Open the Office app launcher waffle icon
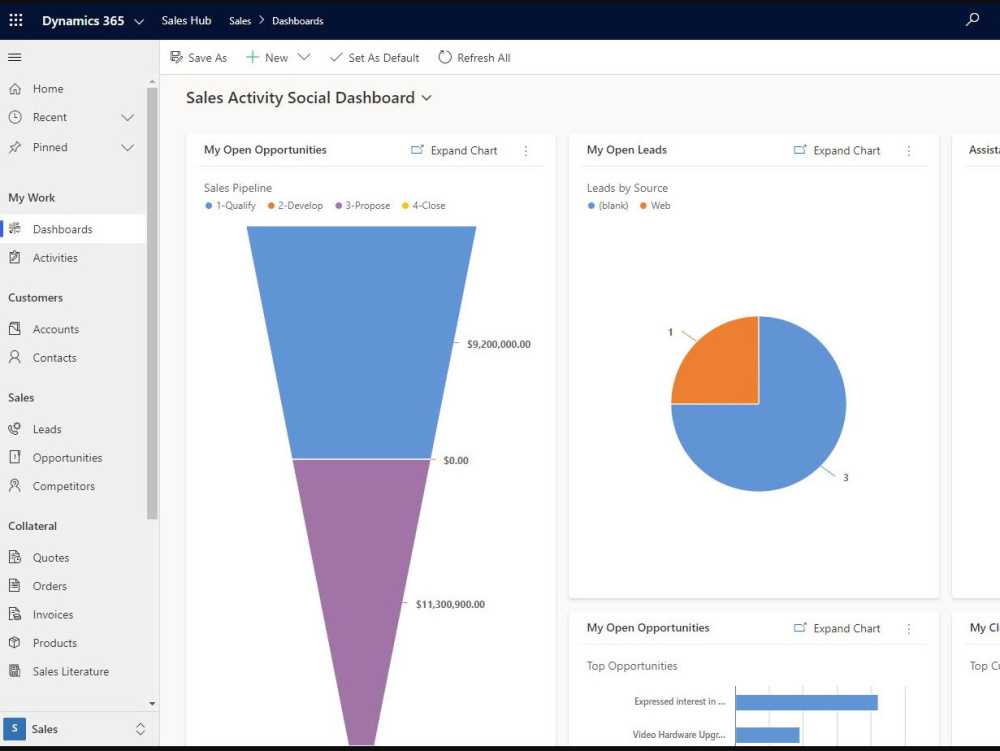1000x751 pixels. click(15, 20)
